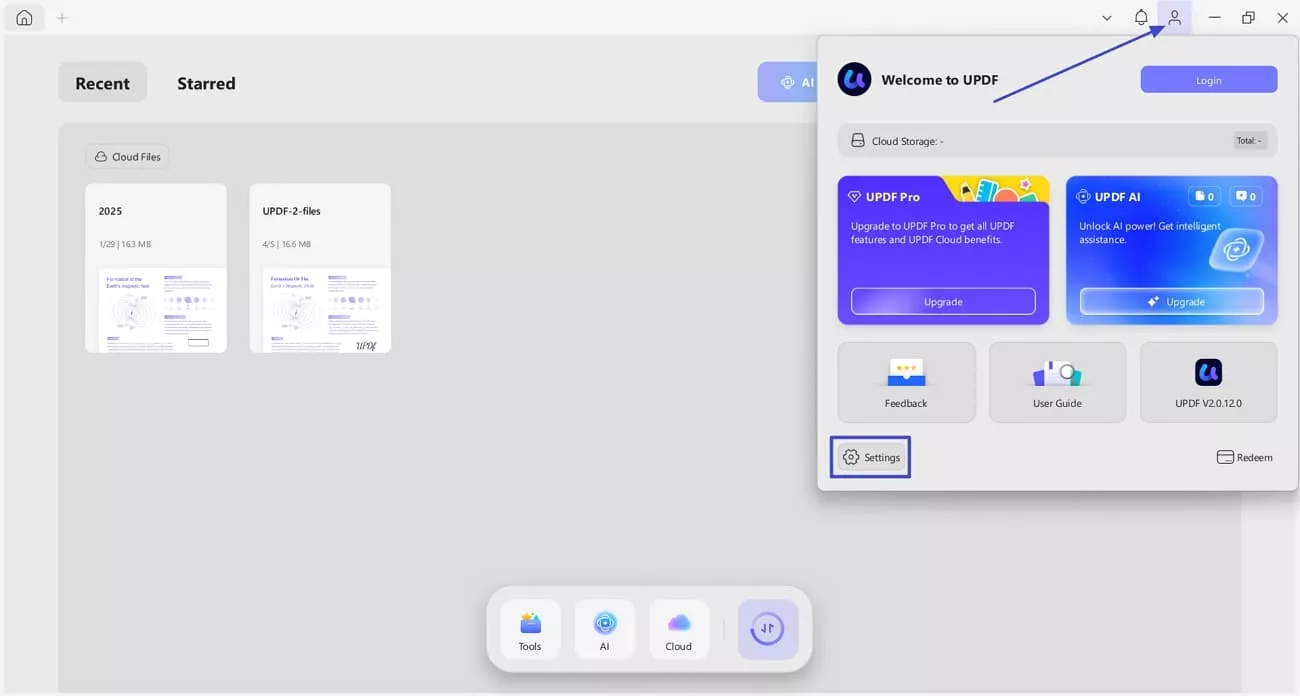Open Tools from the bottom dock
Image resolution: width=1300 pixels, height=696 pixels.
pyautogui.click(x=530, y=629)
